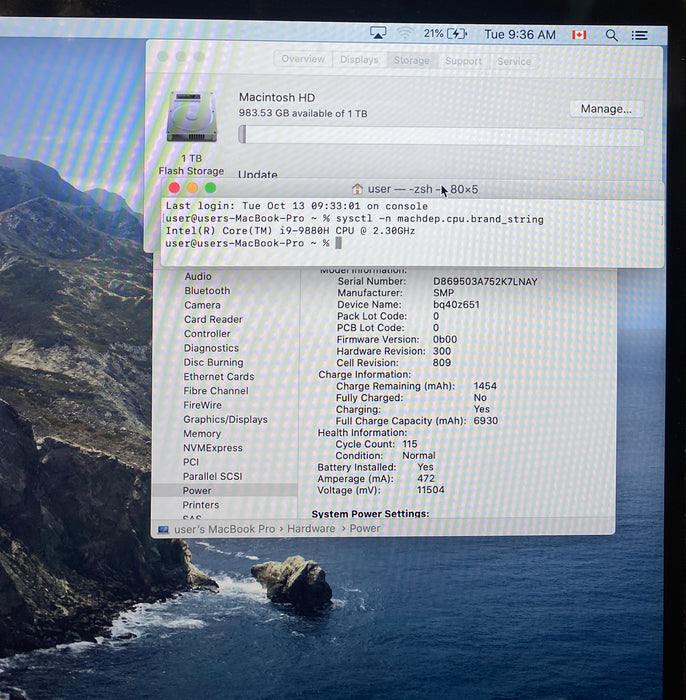Click Hardware in the path bar
The height and width of the screenshot is (700, 686).
(311, 529)
